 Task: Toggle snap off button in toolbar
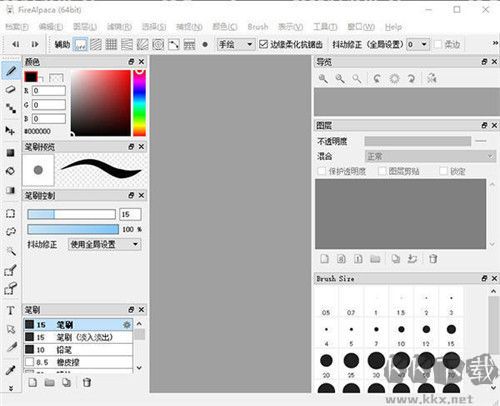tap(81, 44)
